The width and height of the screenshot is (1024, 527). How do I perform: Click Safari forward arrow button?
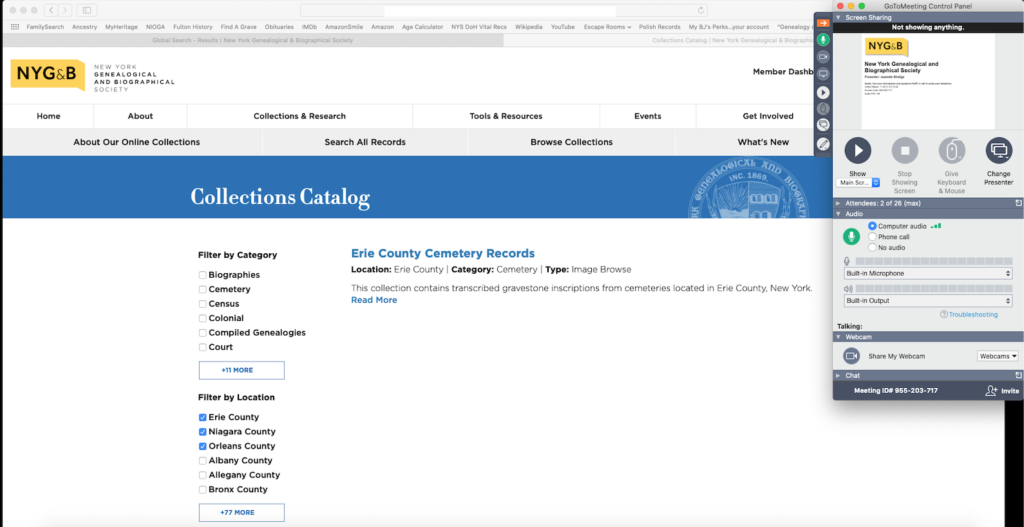65,10
